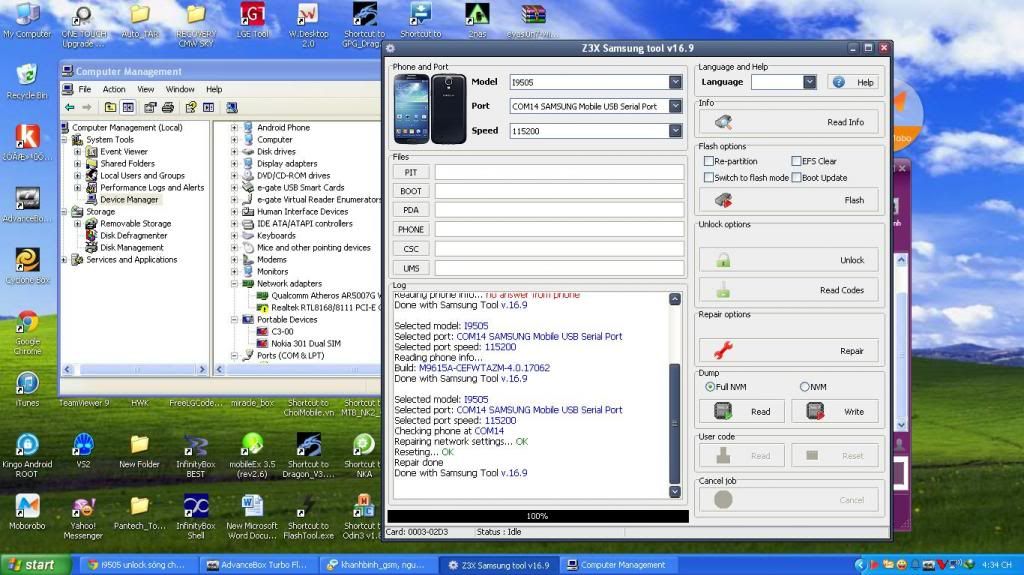Image resolution: width=1024 pixels, height=575 pixels.
Task: Collapse the Portable Devices node
Action: (234, 320)
